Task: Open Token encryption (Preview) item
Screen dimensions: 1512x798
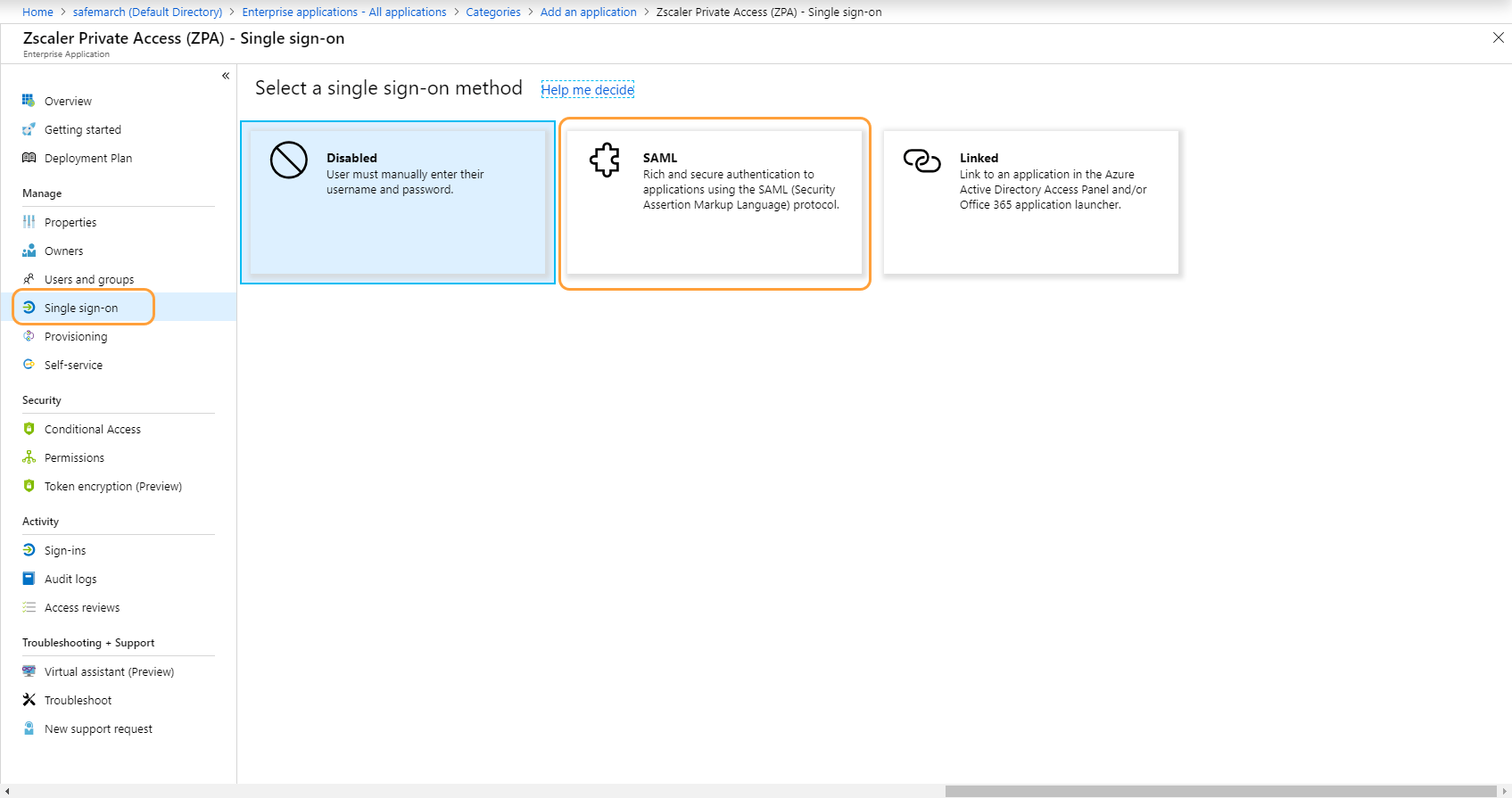Action: (113, 486)
